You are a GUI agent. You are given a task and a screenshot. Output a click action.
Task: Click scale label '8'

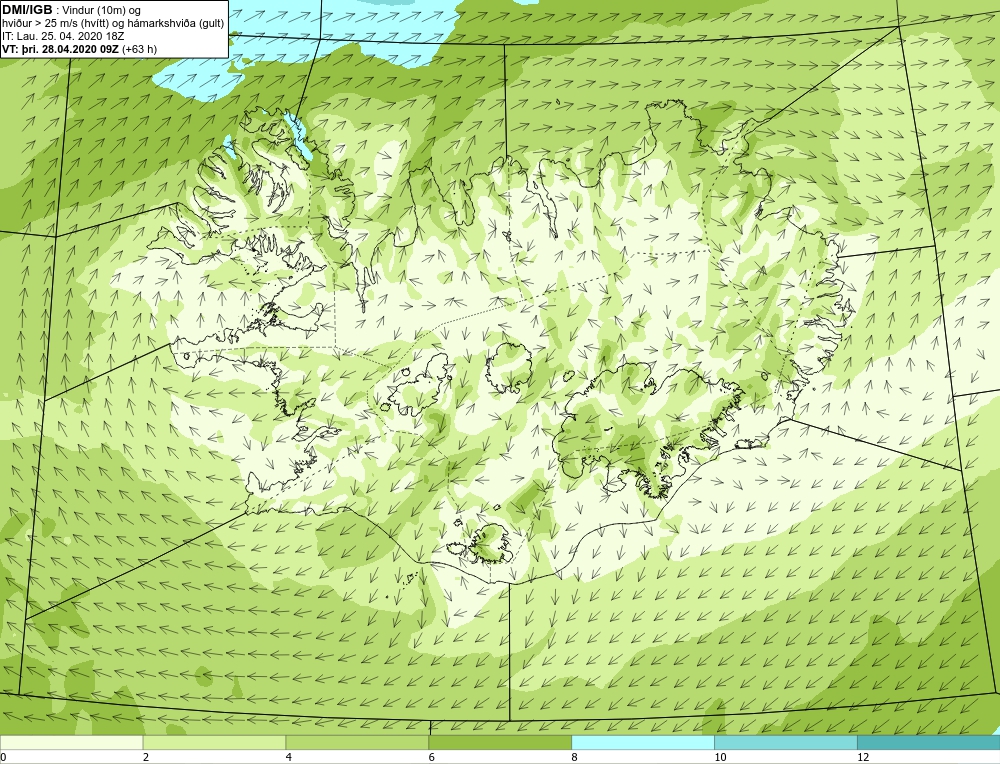[x=575, y=757]
